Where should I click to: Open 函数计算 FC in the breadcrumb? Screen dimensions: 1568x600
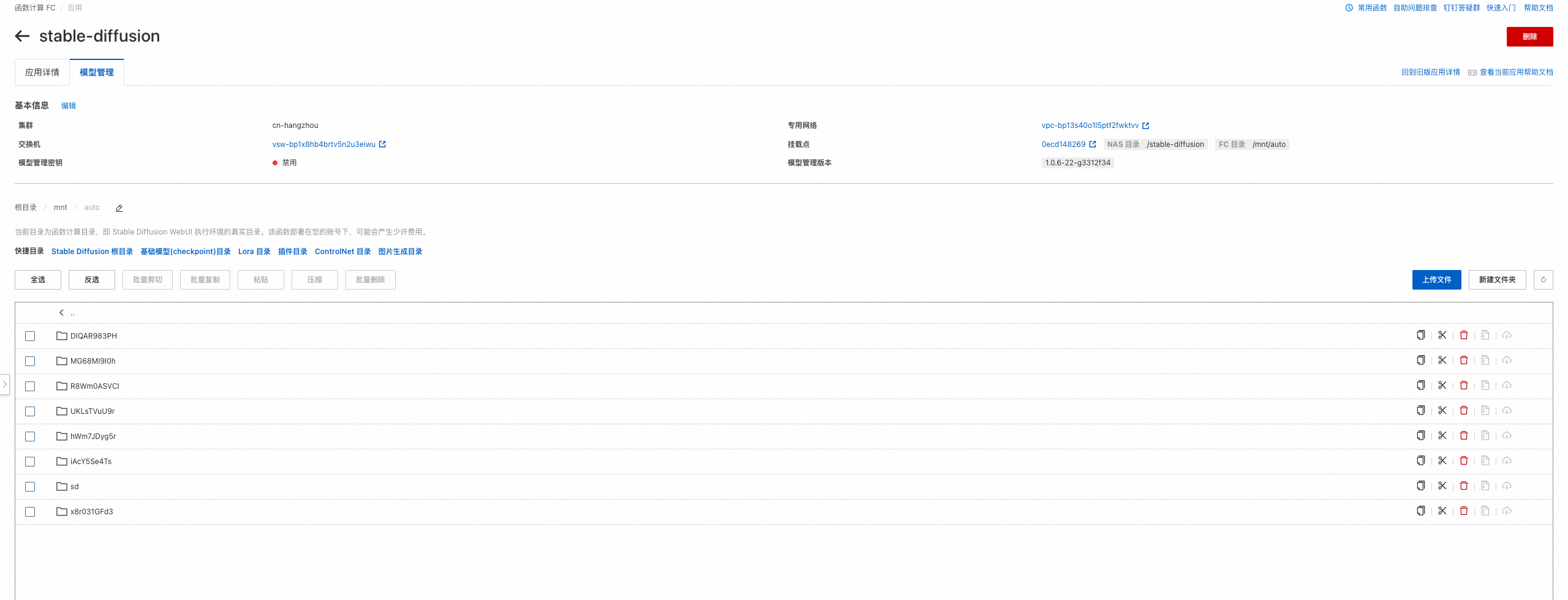(x=35, y=8)
